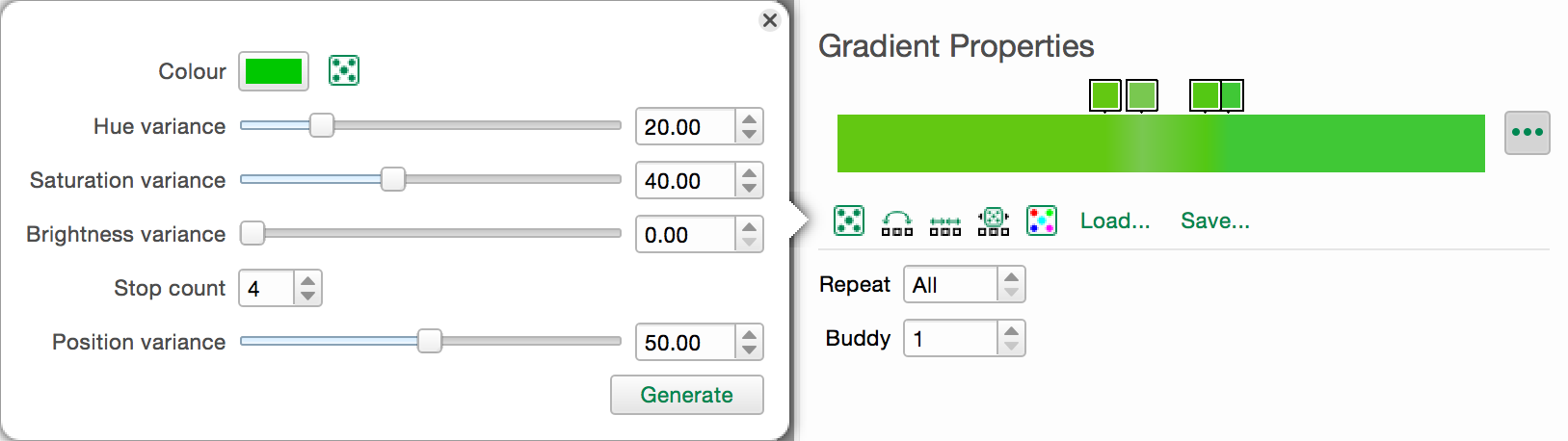
Task: Click the distribute stops evenly icon
Action: coord(945,224)
